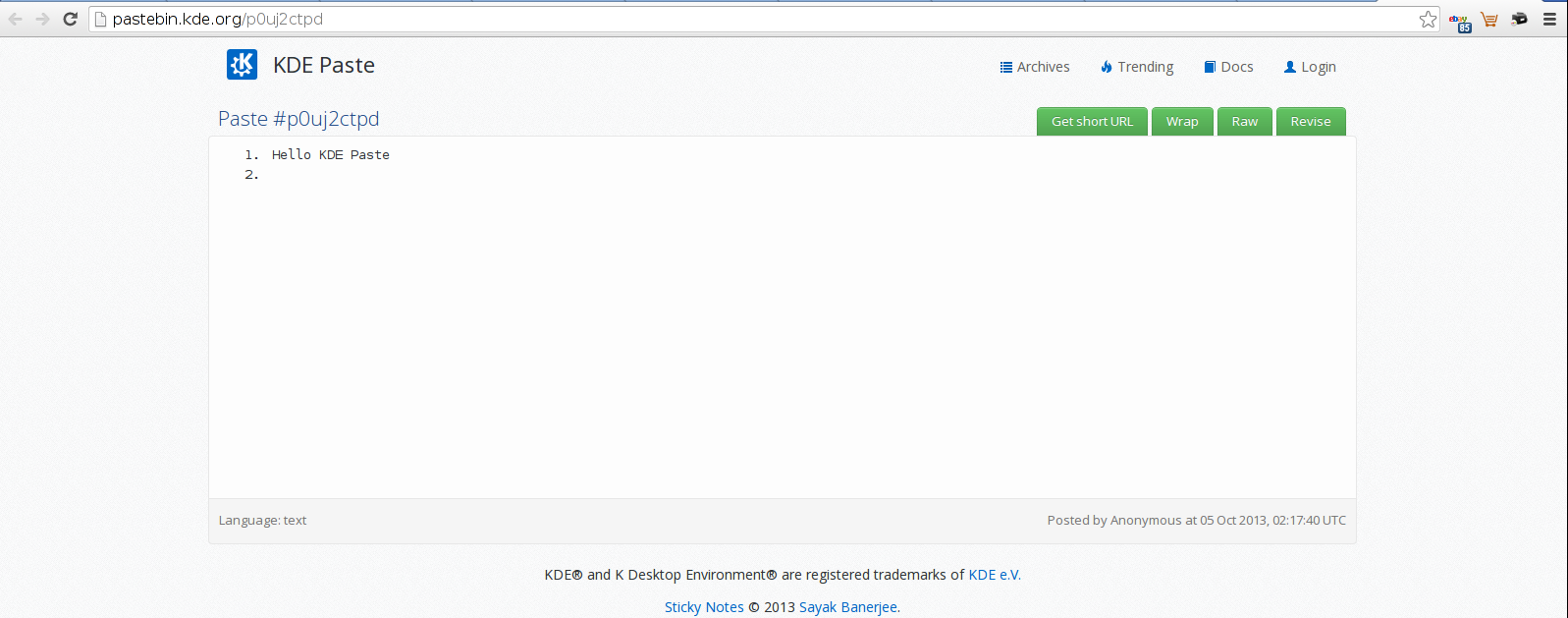Go to the Login page
1568x618 pixels.
(1311, 67)
